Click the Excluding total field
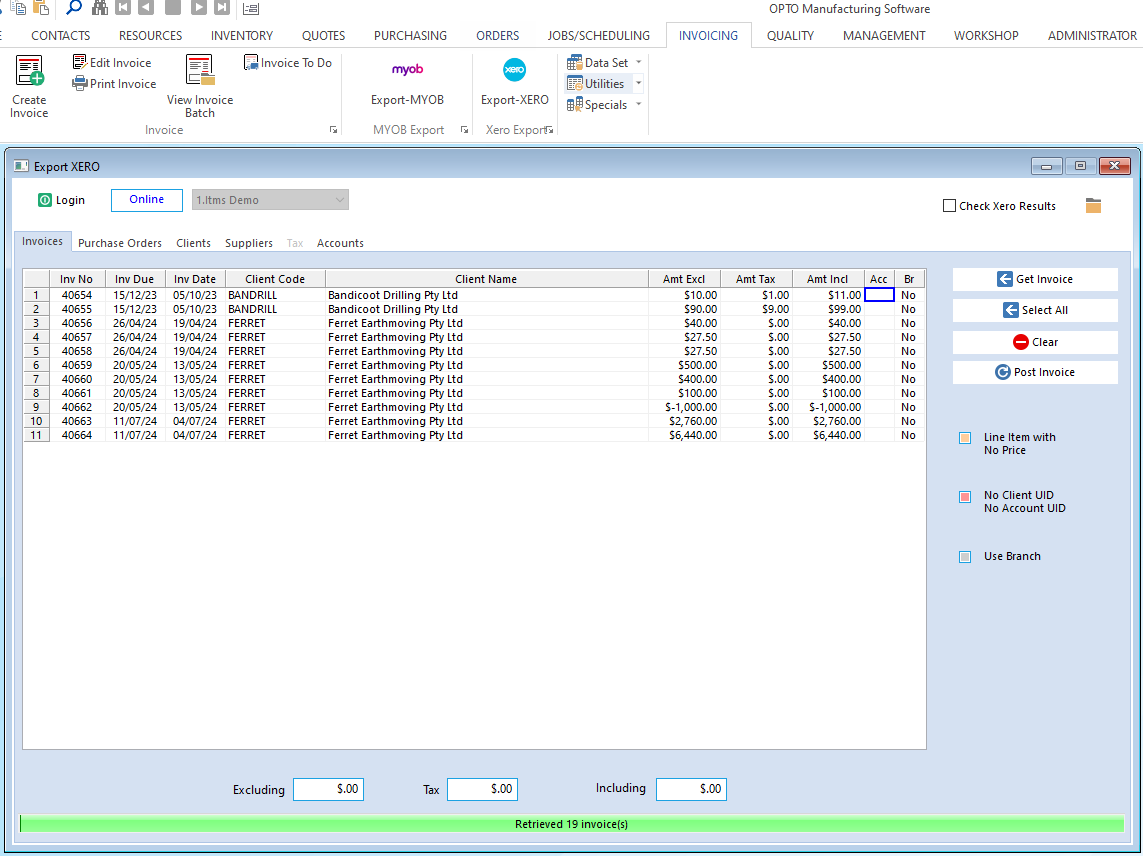The image size is (1143, 856). [x=329, y=789]
